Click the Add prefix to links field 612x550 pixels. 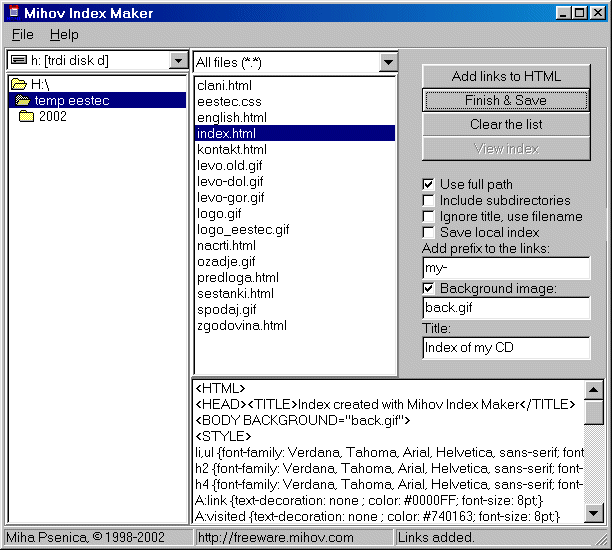(x=506, y=268)
